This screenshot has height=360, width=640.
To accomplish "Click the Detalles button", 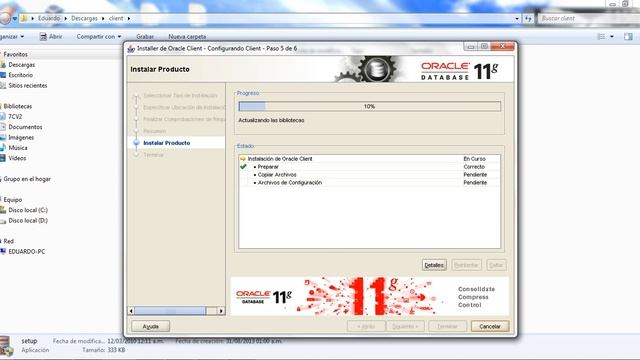I will click(434, 265).
